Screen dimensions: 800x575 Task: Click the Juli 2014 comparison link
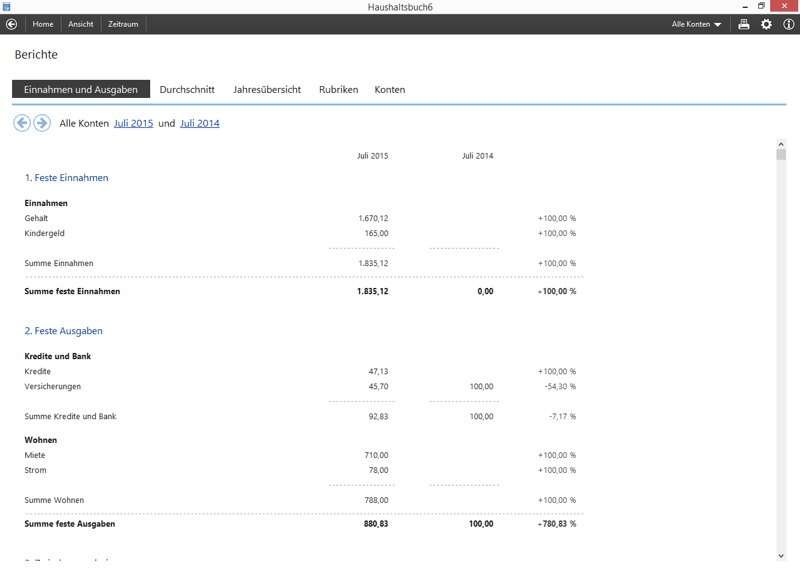199,124
